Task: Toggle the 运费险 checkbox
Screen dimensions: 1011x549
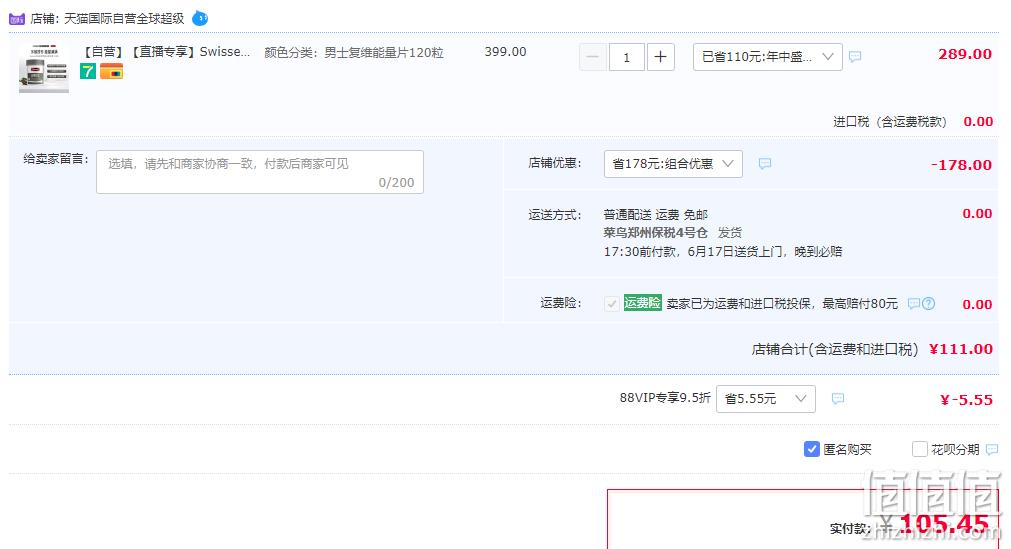Action: 611,303
